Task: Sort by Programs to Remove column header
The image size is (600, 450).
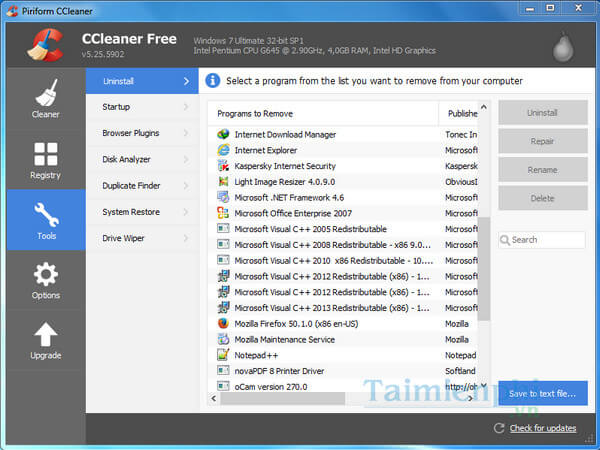Action: point(323,114)
